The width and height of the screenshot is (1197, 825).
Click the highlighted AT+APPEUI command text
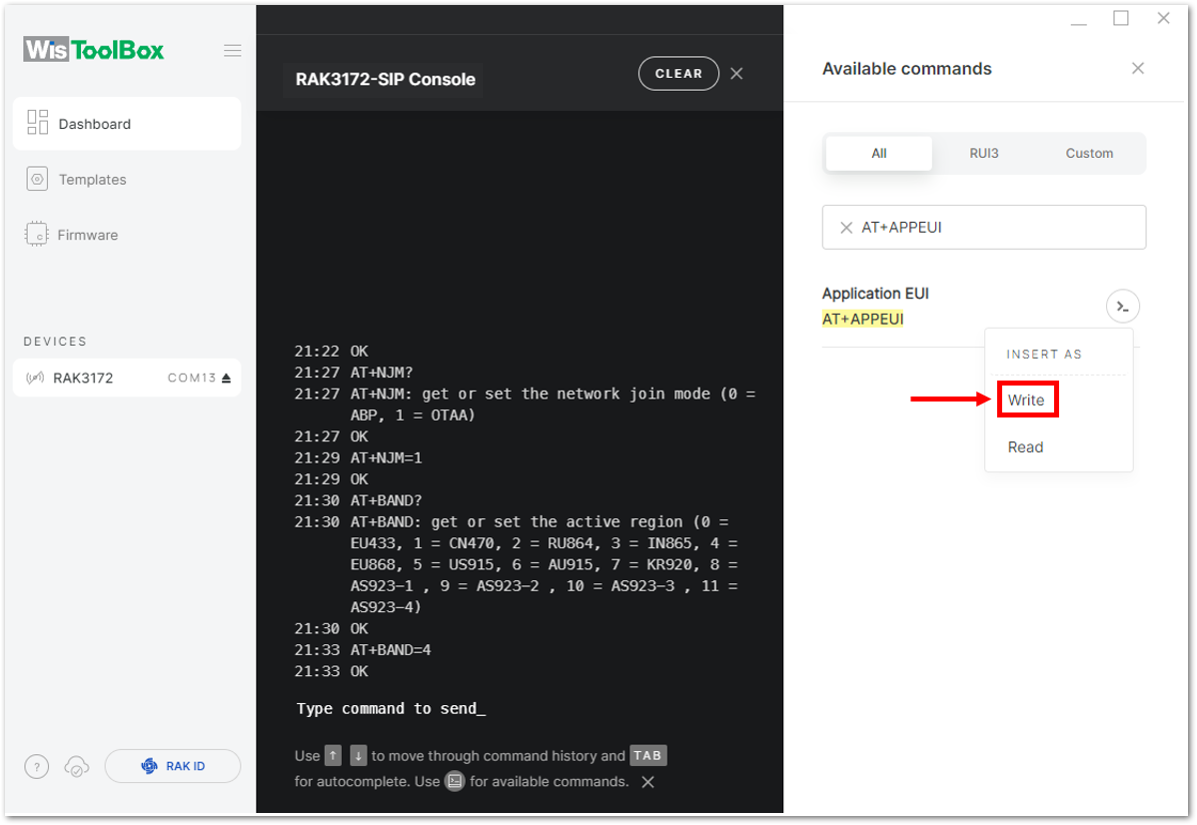click(x=863, y=319)
